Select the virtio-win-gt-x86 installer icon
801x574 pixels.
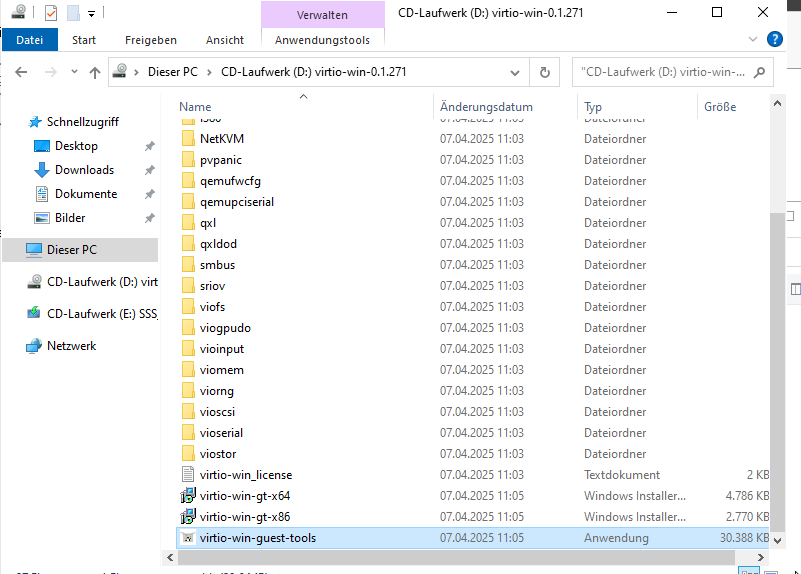188,517
